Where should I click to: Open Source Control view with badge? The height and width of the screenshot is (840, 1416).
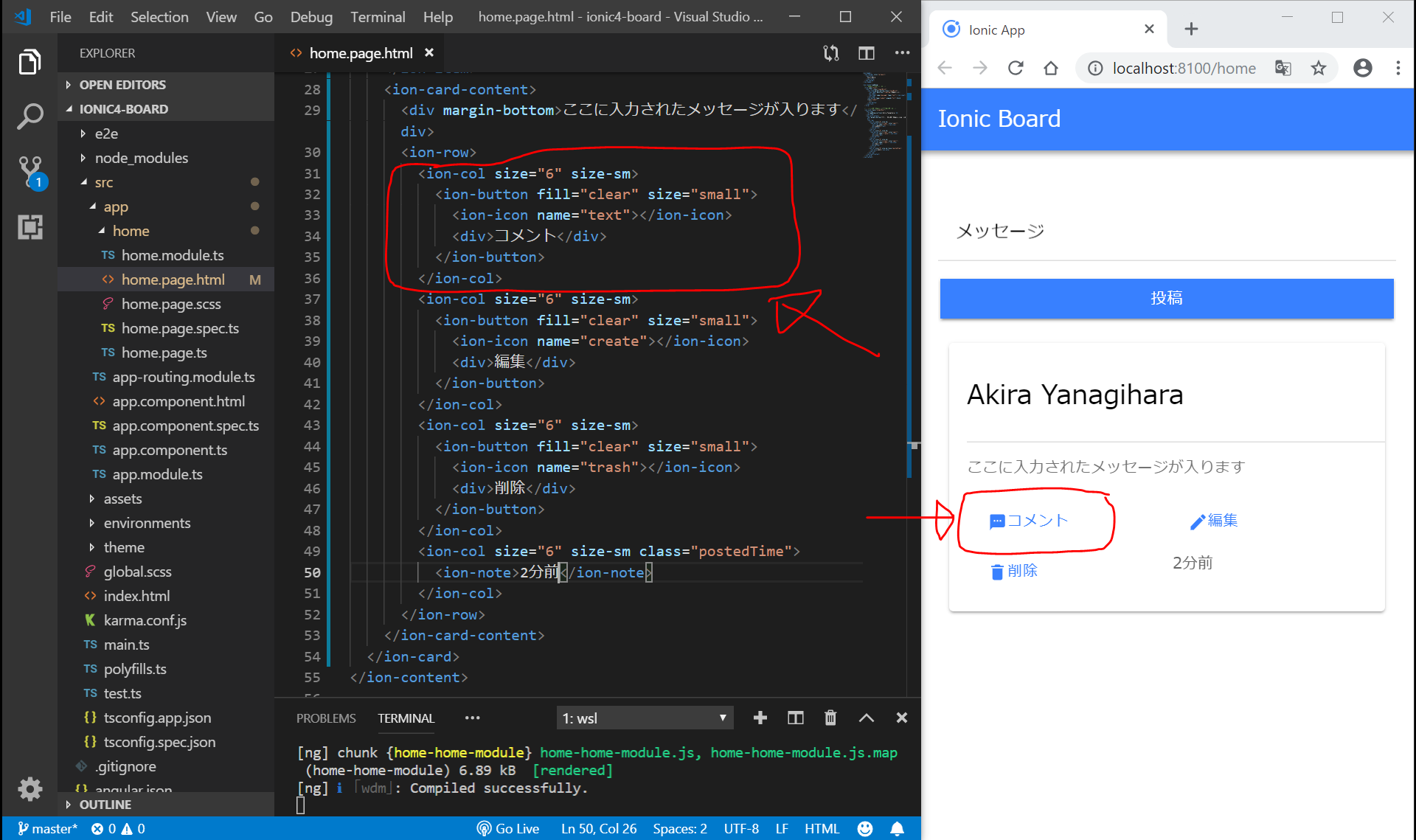click(x=30, y=171)
